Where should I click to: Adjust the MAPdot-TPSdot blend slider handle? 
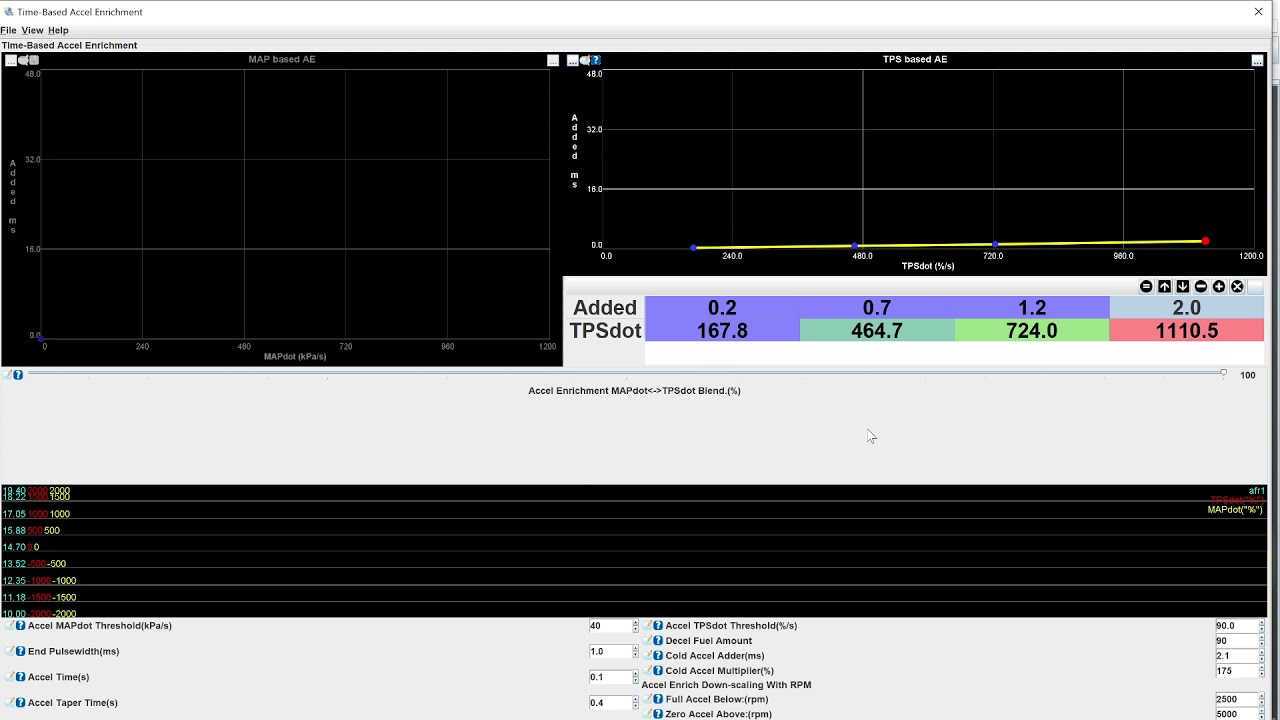pos(1223,373)
